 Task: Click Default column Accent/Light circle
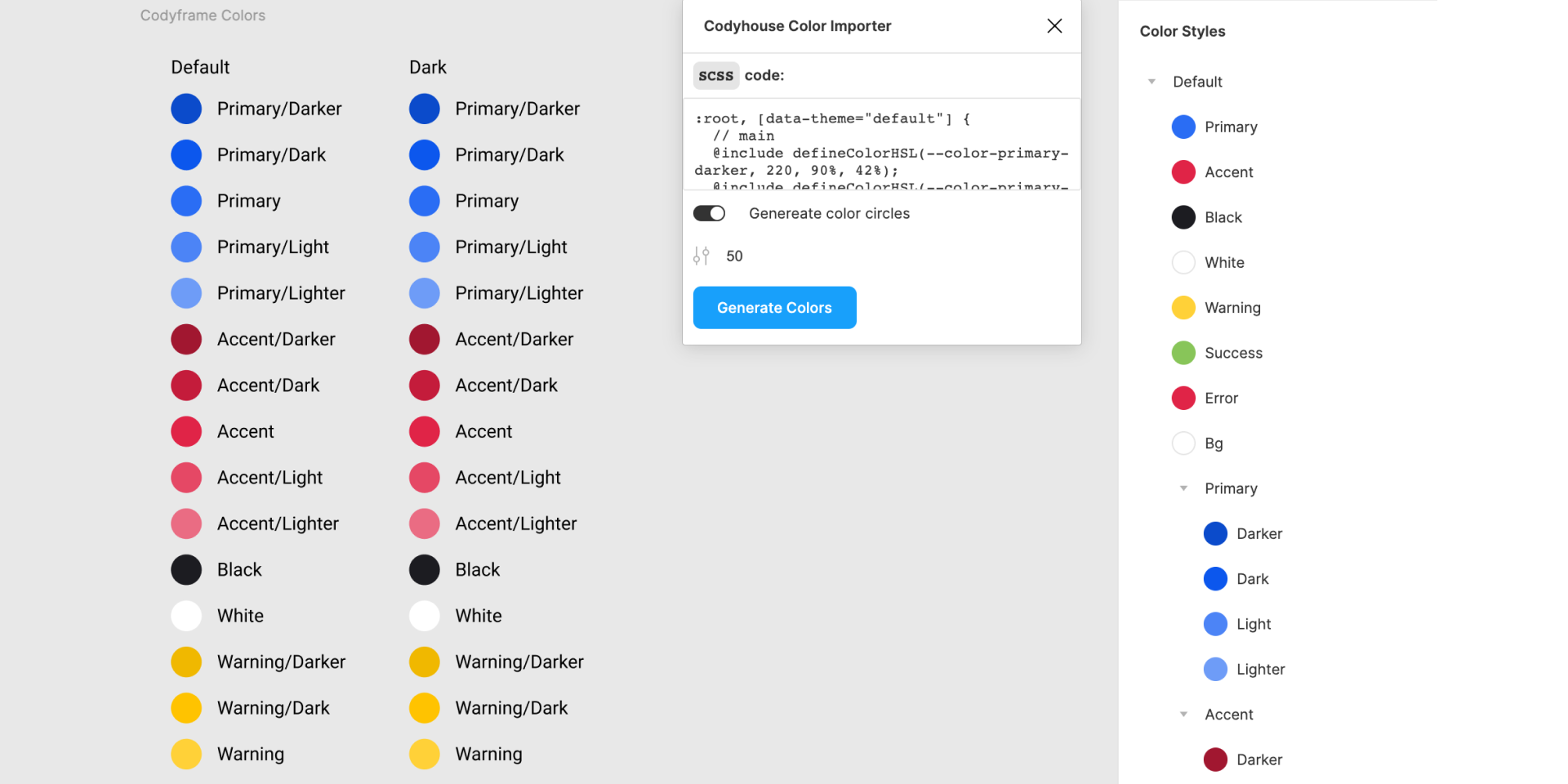pos(186,478)
